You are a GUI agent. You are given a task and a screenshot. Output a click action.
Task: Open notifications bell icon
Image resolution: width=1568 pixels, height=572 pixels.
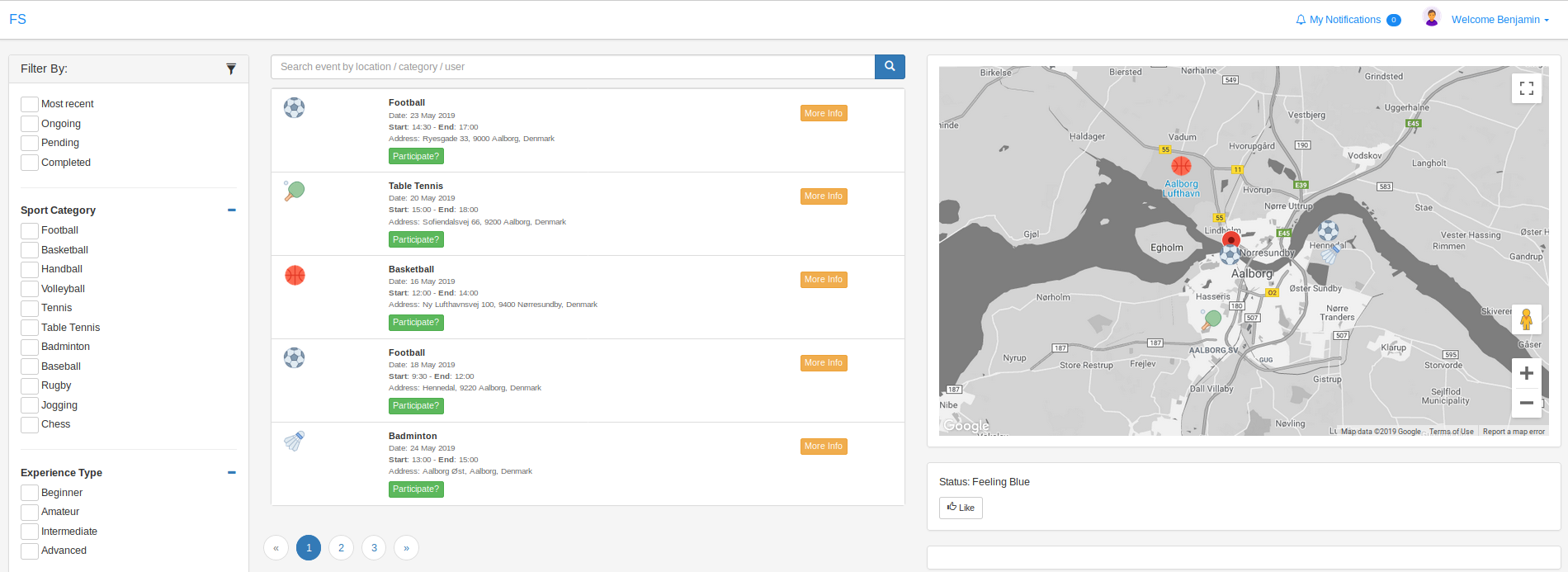click(x=1301, y=20)
